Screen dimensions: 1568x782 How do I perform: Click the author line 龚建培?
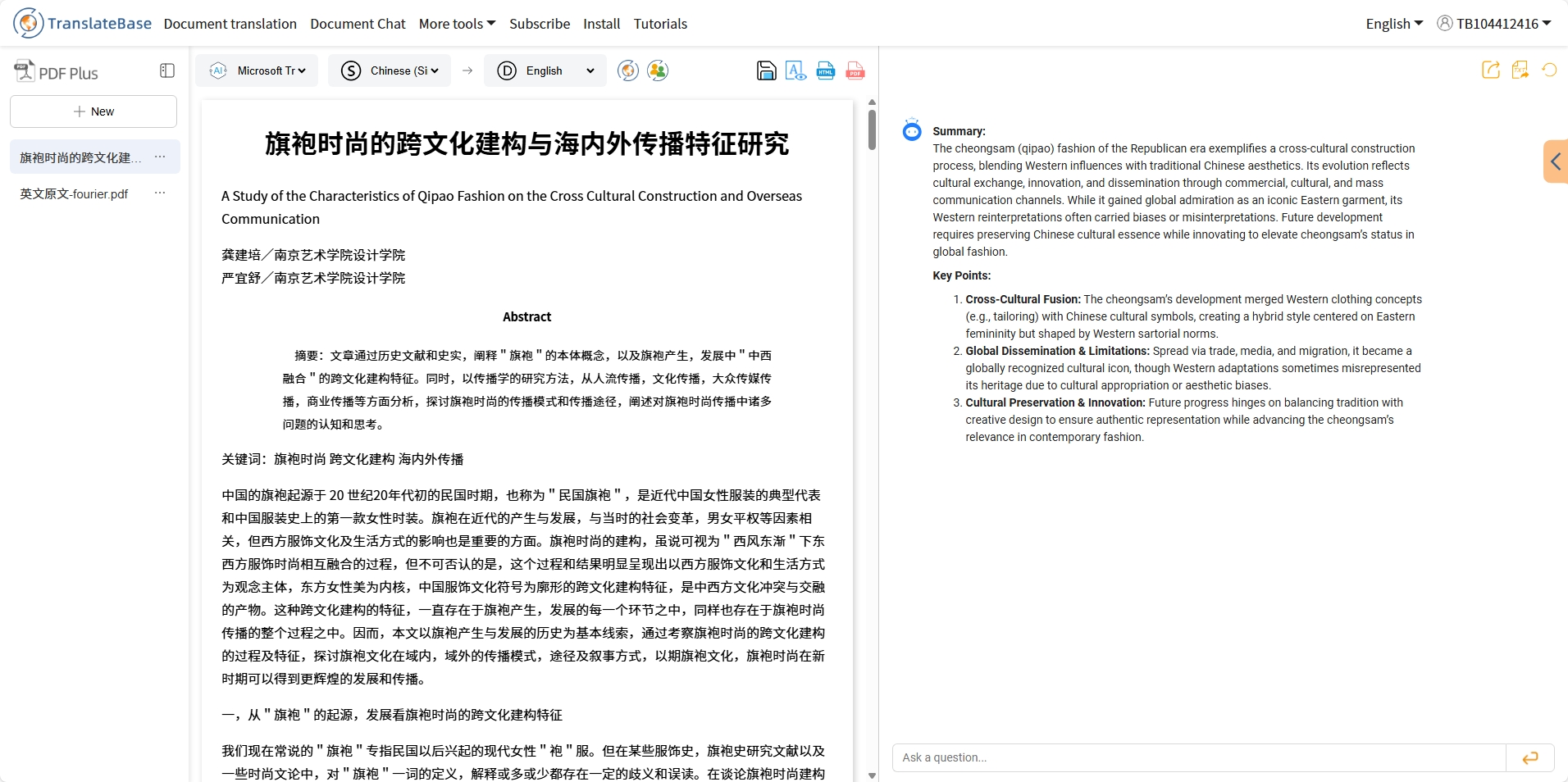313,255
